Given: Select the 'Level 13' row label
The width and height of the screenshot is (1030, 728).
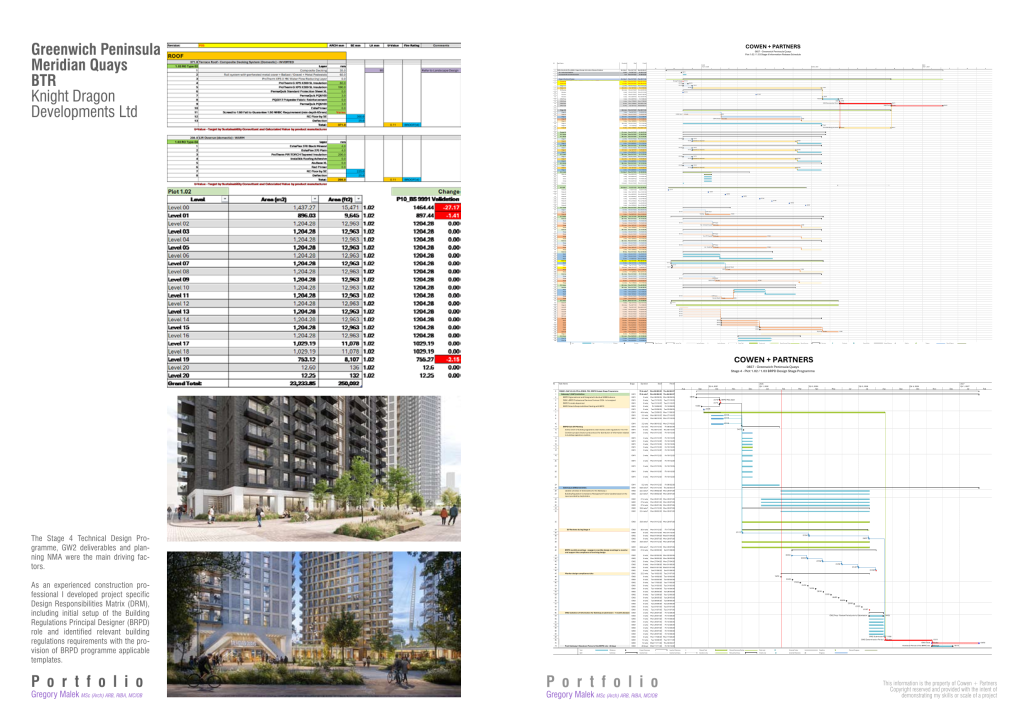Looking at the screenshot, I should point(179,311).
